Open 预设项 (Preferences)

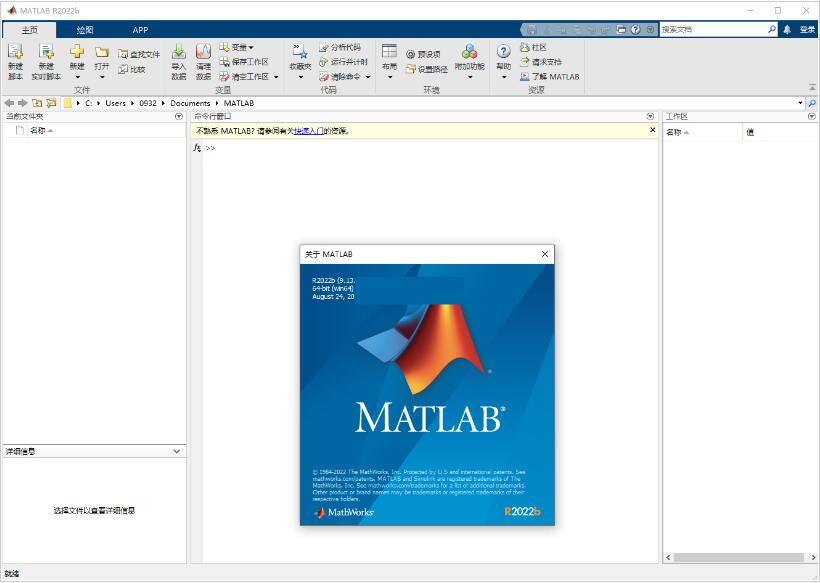[x=424, y=54]
